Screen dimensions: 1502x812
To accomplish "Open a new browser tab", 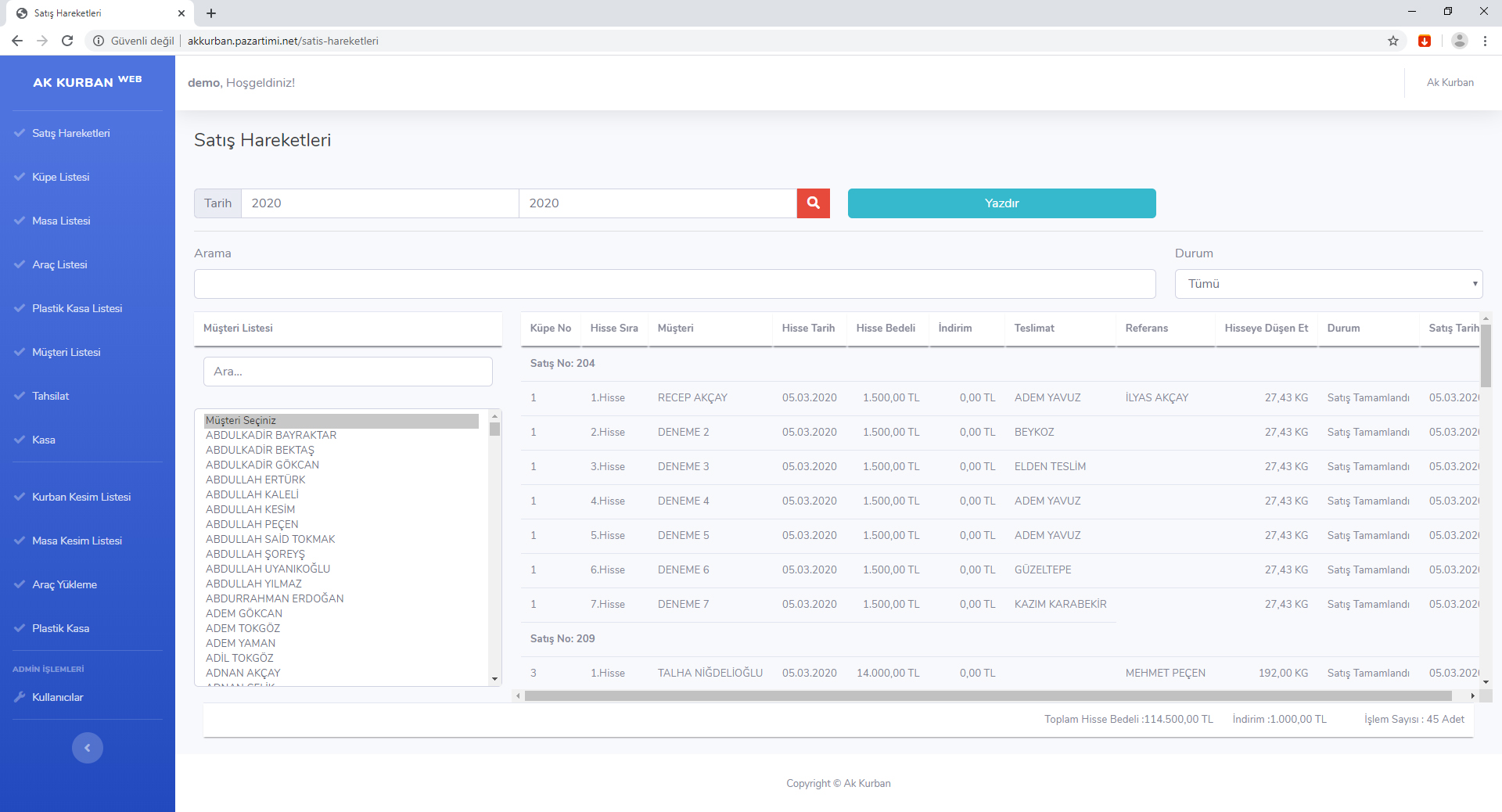I will click(211, 13).
